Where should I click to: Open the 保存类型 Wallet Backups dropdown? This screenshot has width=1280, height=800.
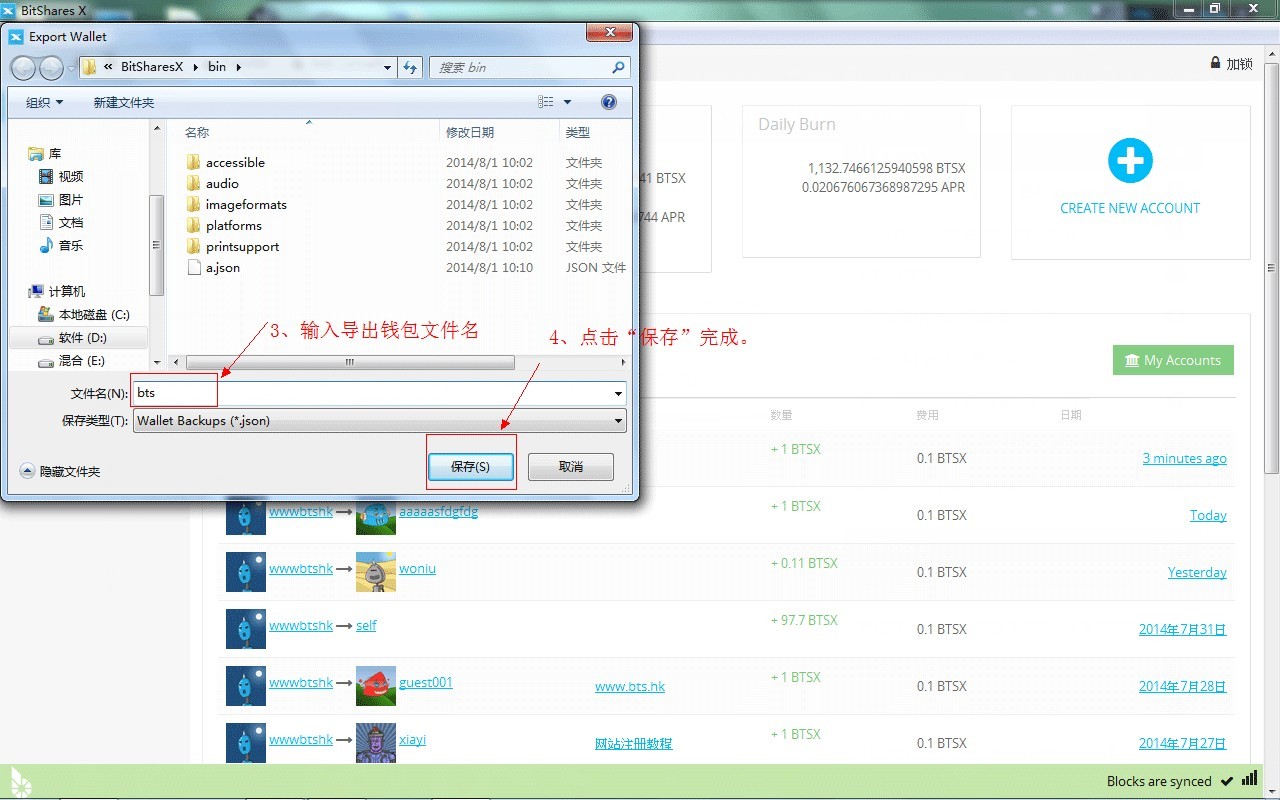[380, 421]
